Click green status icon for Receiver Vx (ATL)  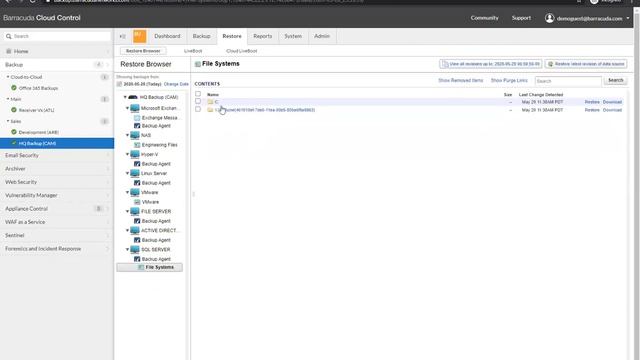click(14, 110)
